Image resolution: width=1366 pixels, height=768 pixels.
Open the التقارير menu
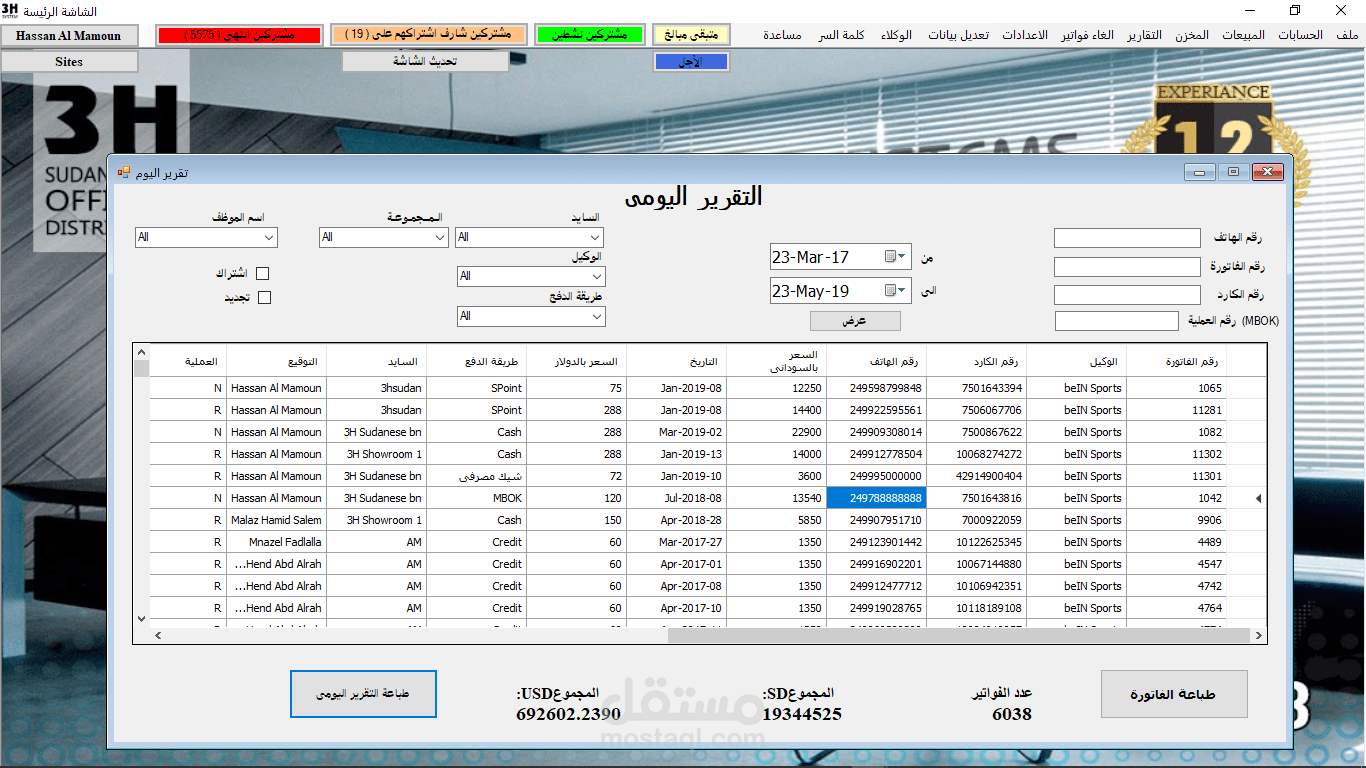pyautogui.click(x=1144, y=35)
